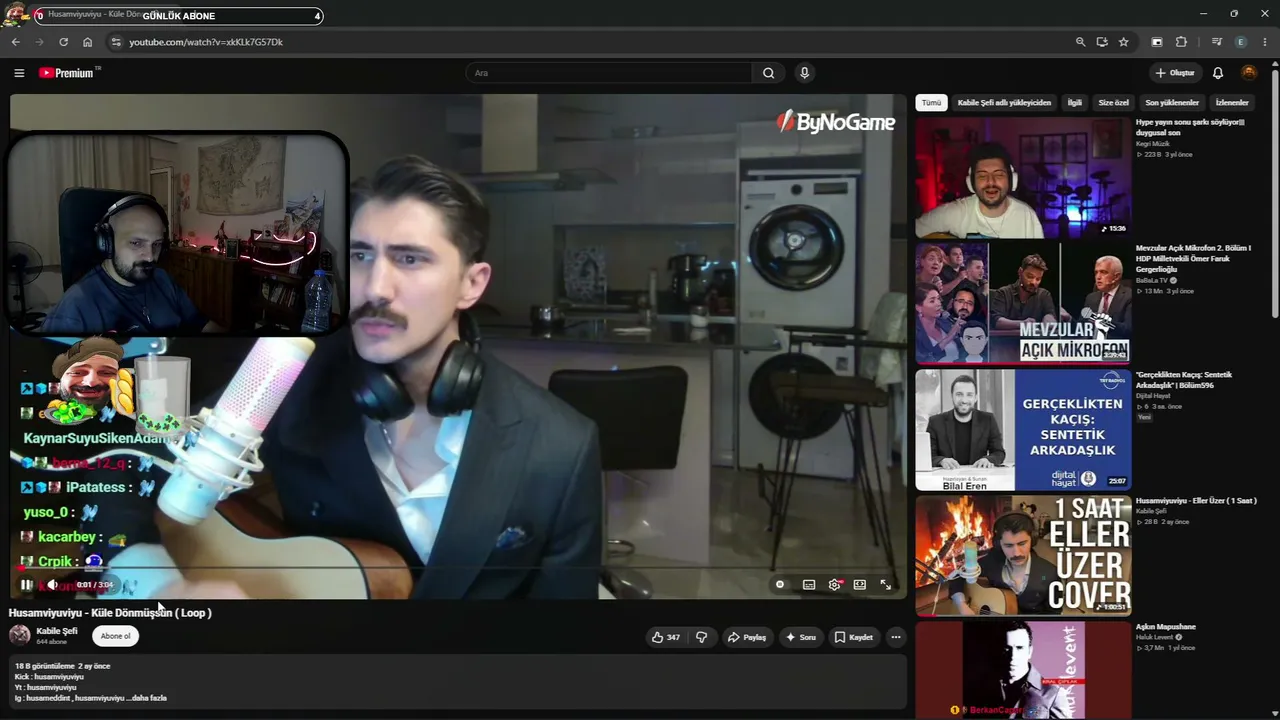Image resolution: width=1280 pixels, height=720 pixels.
Task: Open the Kabile Şefi channel avatar
Action: click(20, 635)
